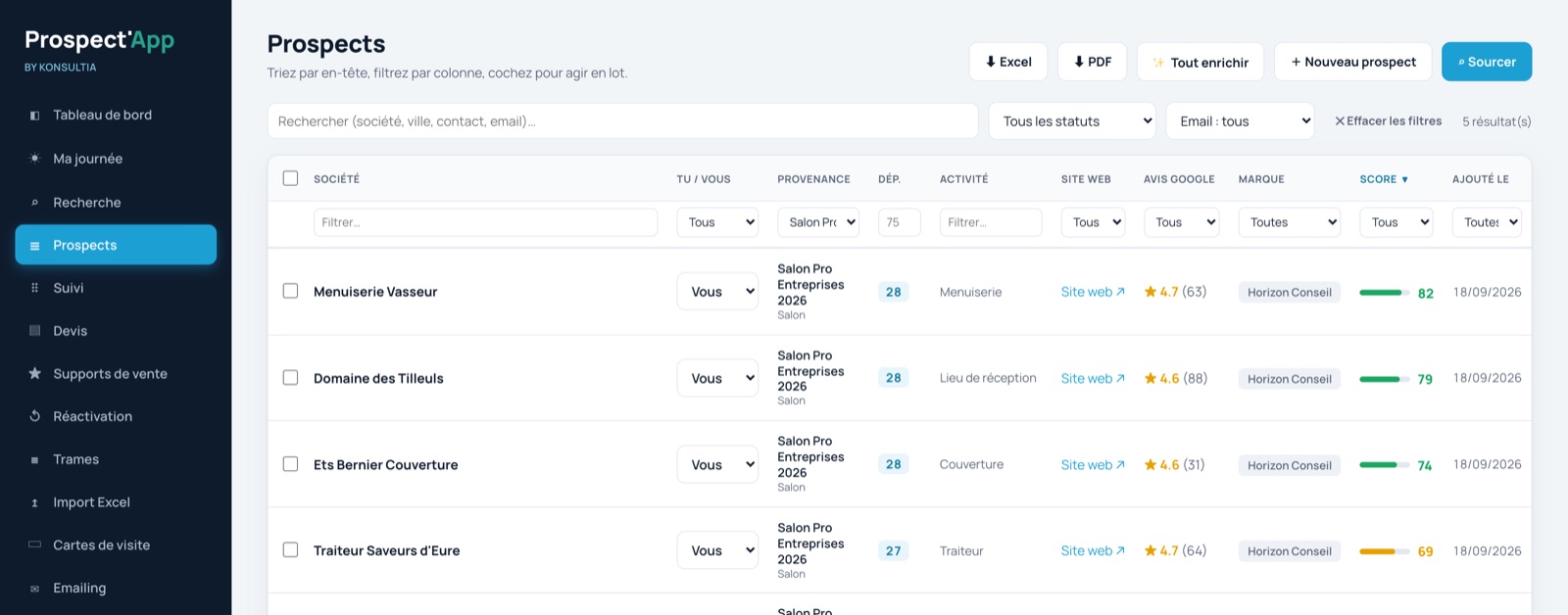This screenshot has height=615, width=1568.
Task: Click the Nouveau prospect button
Action: pyautogui.click(x=1352, y=62)
